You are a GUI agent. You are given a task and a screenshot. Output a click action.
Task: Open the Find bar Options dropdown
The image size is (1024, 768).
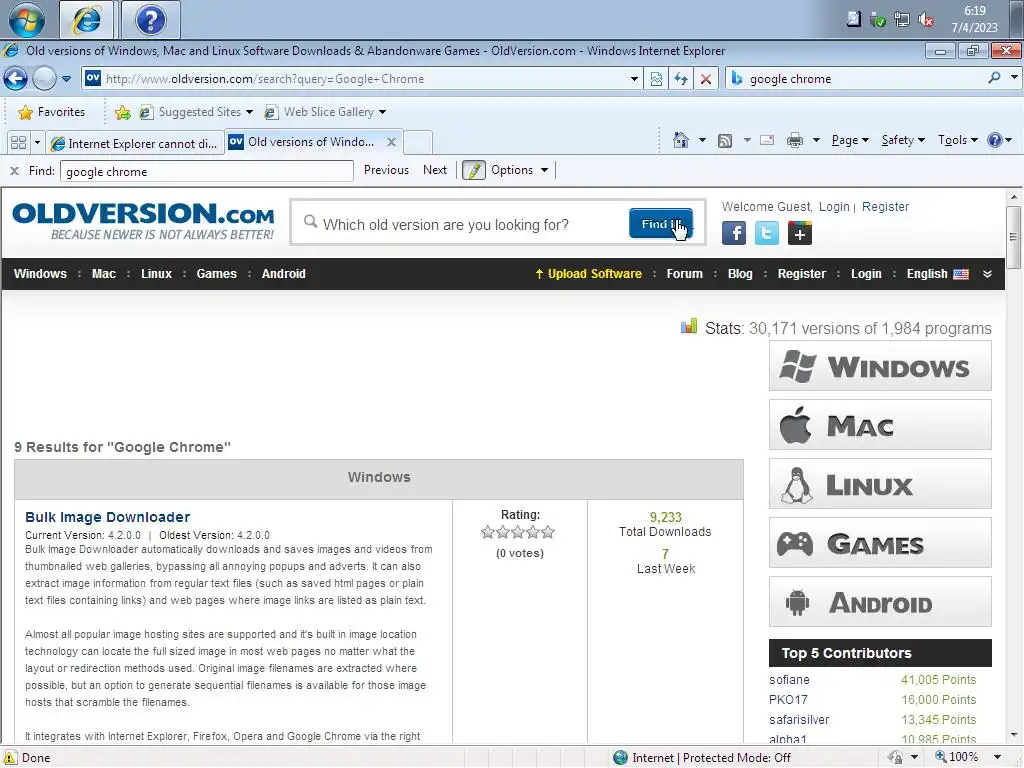coord(520,170)
